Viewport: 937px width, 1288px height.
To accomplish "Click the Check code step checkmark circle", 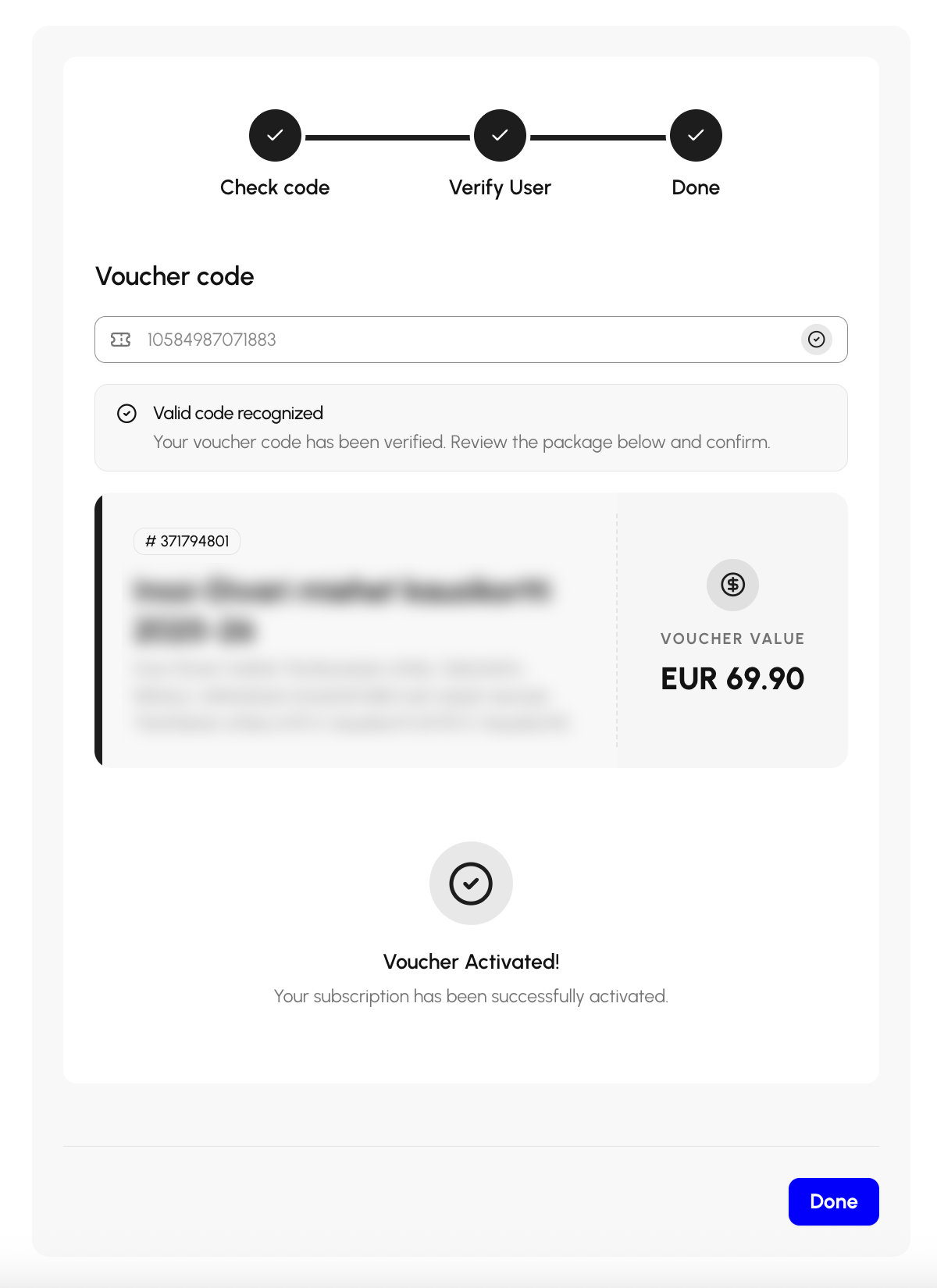I will pos(275,135).
